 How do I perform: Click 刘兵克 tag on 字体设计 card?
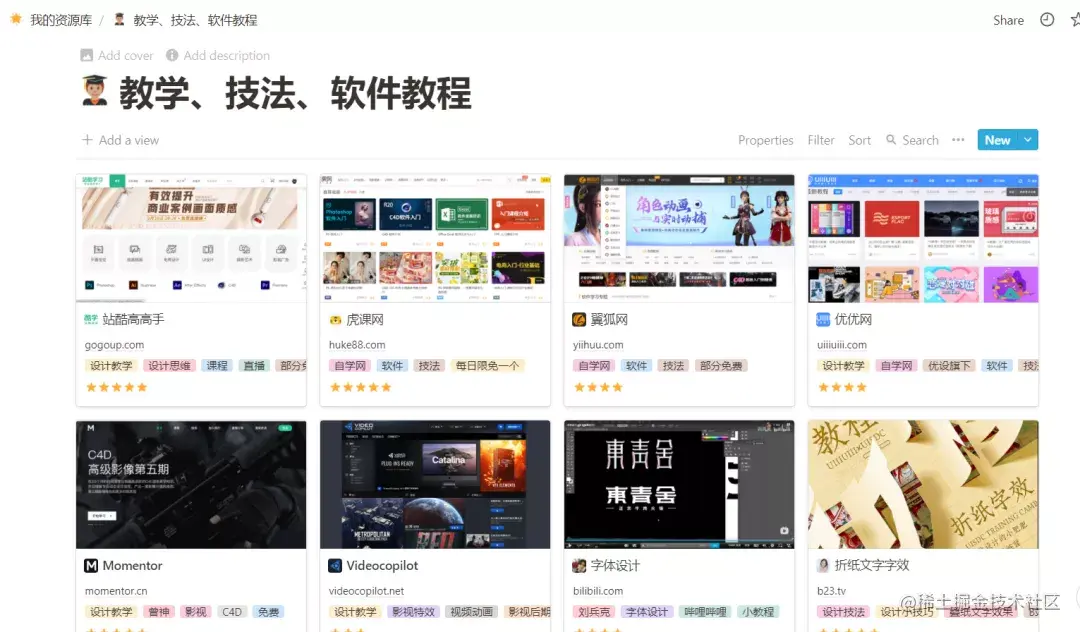[x=594, y=611]
